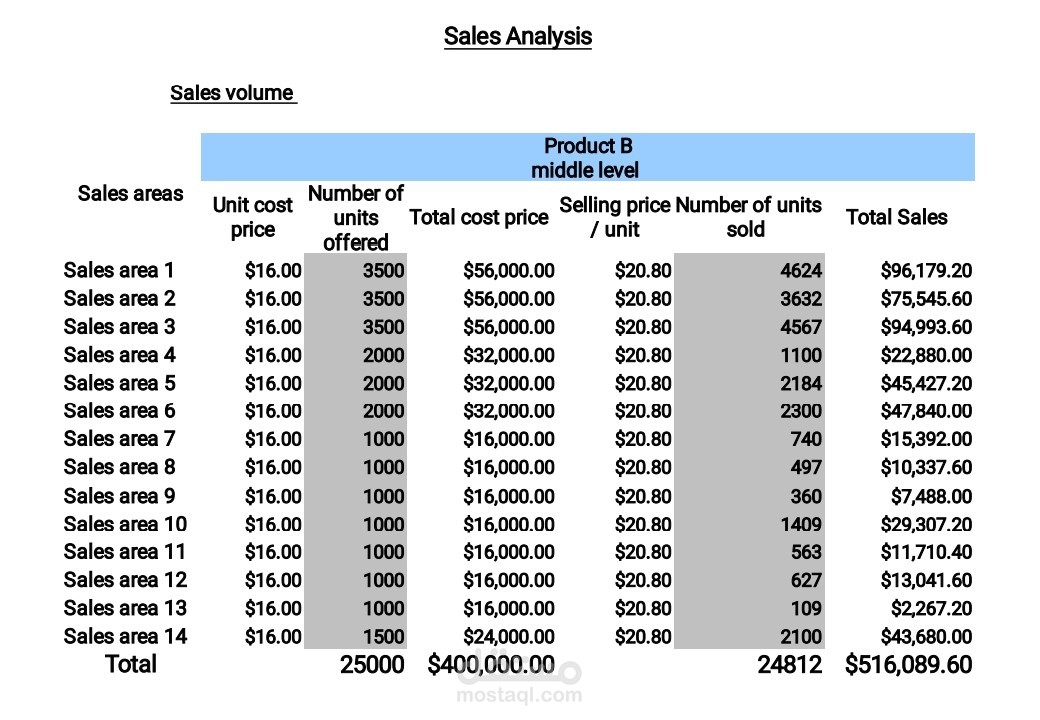Click total sales cell $43,680.00
The width and height of the screenshot is (1040, 720).
927,636
